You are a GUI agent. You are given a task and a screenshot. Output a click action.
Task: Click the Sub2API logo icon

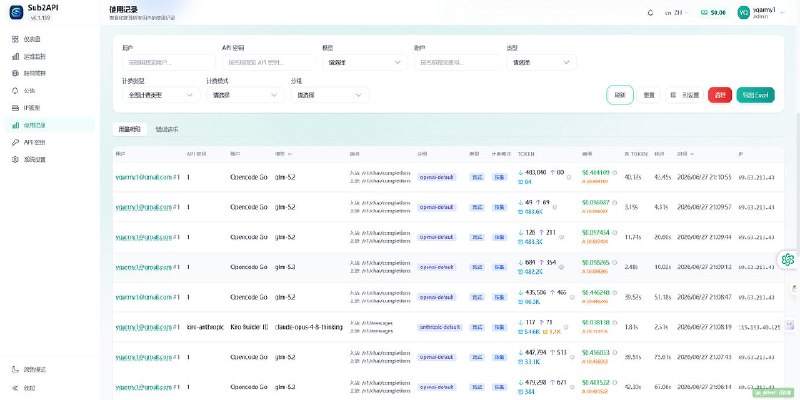click(16, 12)
